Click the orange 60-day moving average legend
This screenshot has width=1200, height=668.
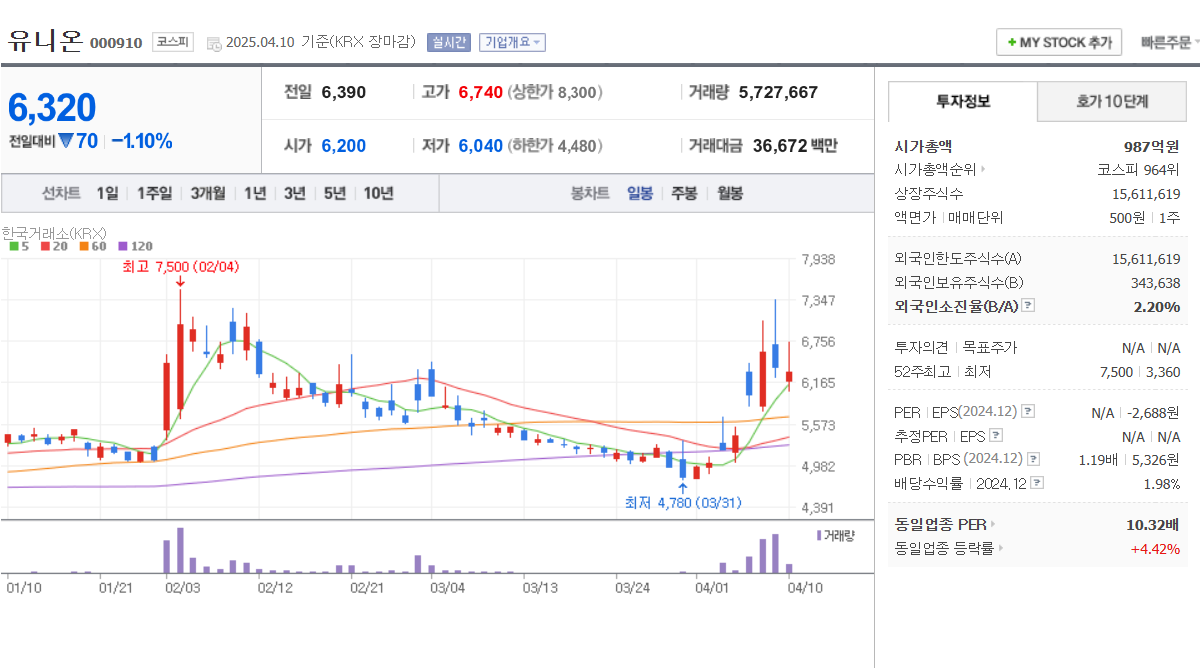(93, 245)
